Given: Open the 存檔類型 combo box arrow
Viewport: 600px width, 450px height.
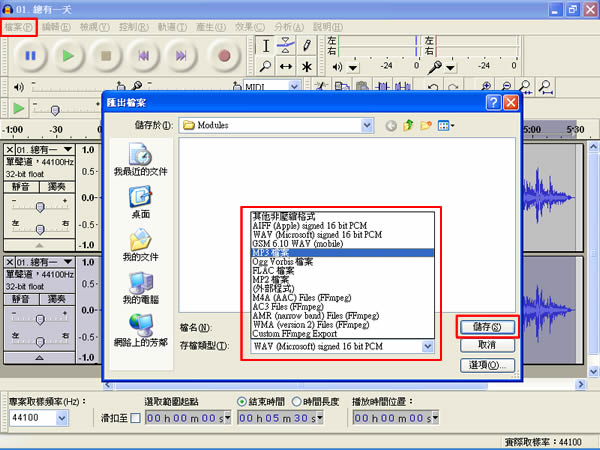Looking at the screenshot, I should coord(427,347).
